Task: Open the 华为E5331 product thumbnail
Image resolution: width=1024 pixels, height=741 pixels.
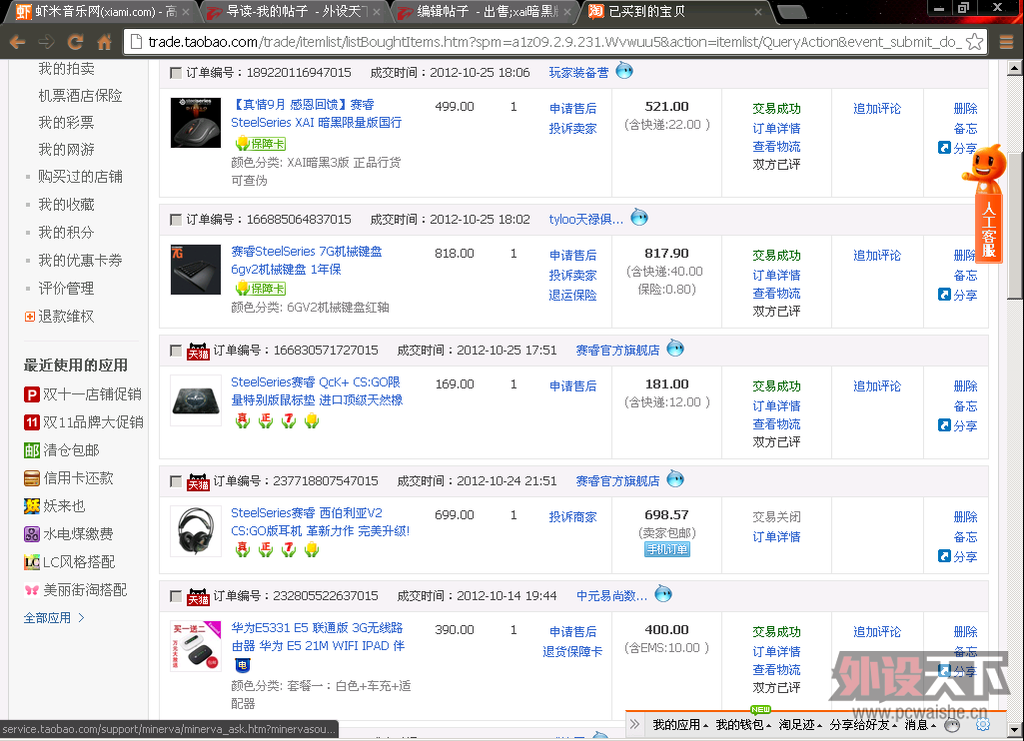Action: (196, 646)
